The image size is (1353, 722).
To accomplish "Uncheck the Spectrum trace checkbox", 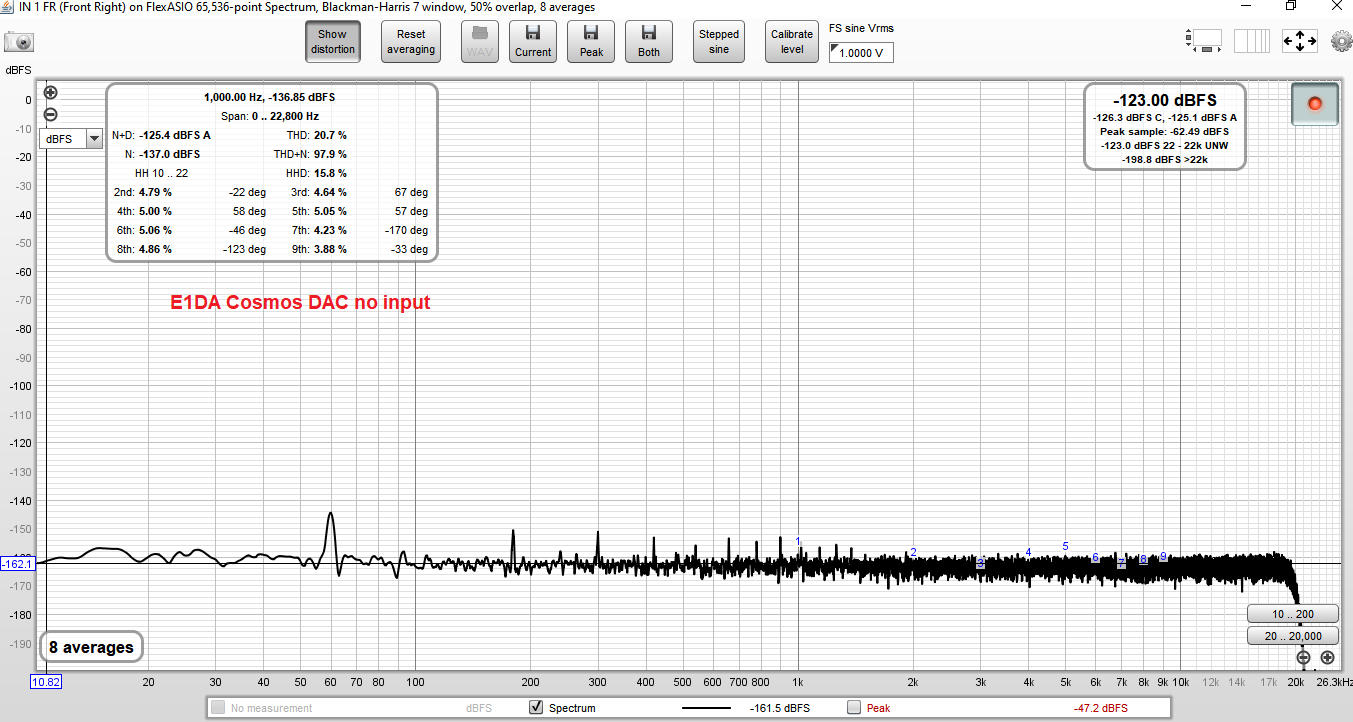I will tap(535, 708).
